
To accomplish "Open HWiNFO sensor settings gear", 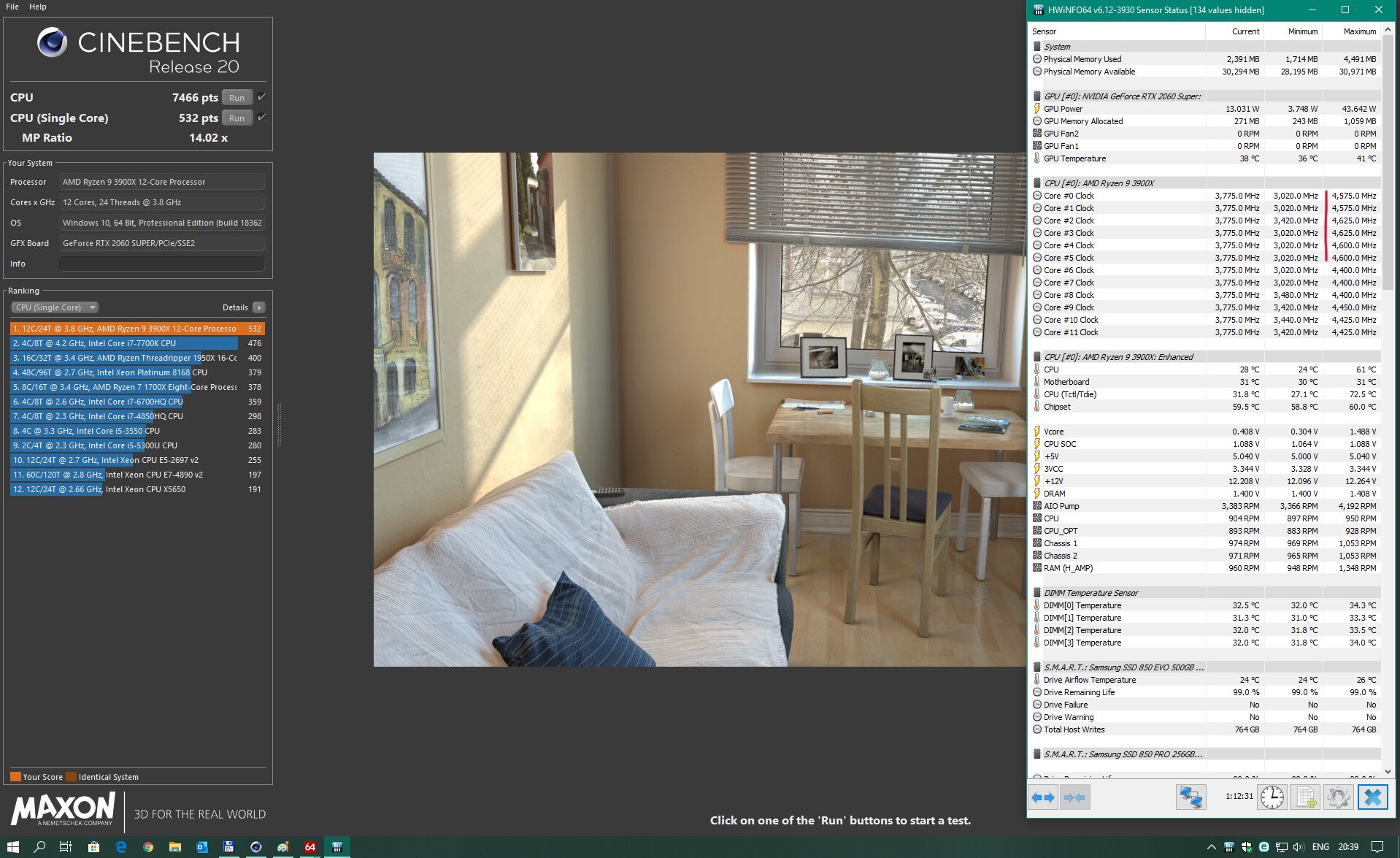I will (1338, 797).
